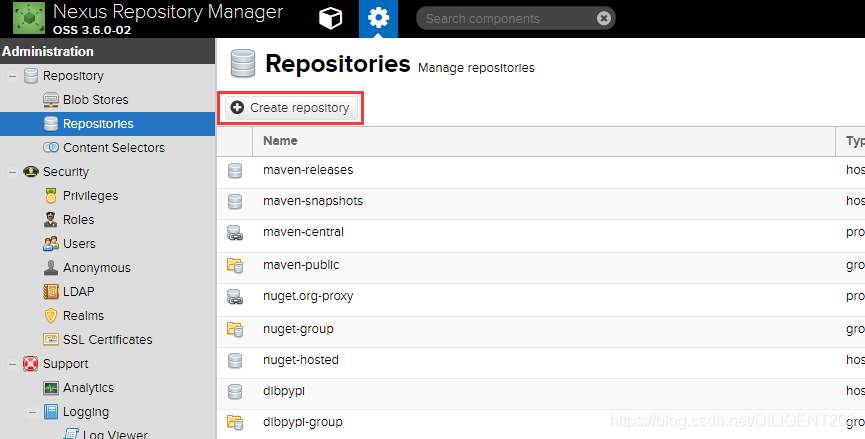Click the Users icon
865x439 pixels.
click(51, 244)
